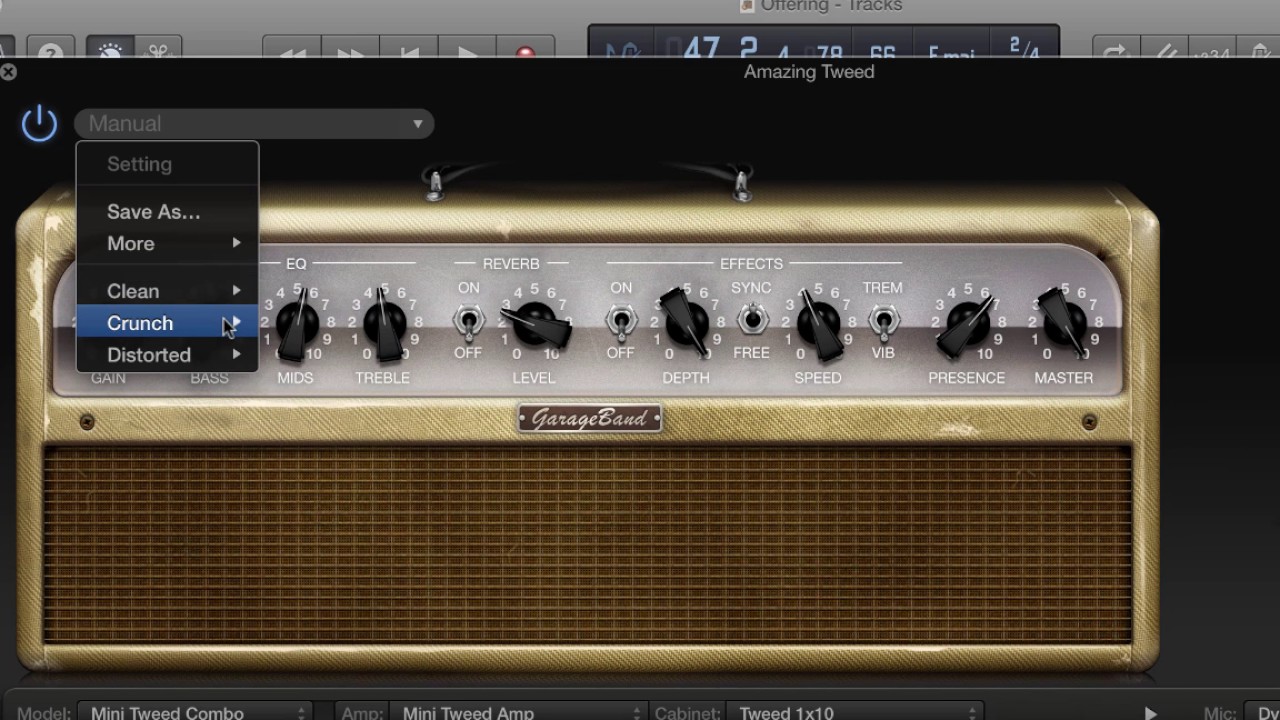Close the Amazing Tweed plugin window
1280x720 pixels.
click(8, 72)
